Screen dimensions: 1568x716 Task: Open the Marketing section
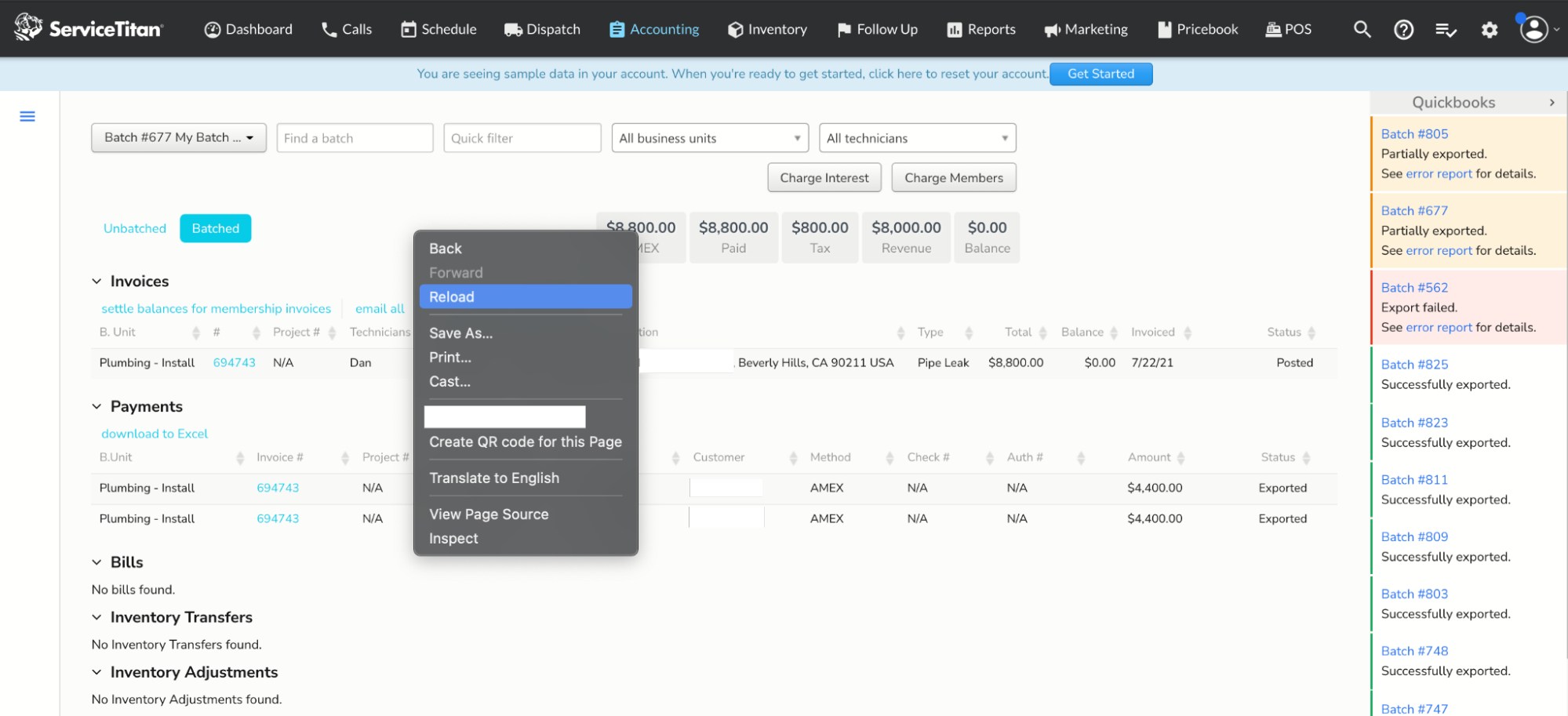point(1086,29)
